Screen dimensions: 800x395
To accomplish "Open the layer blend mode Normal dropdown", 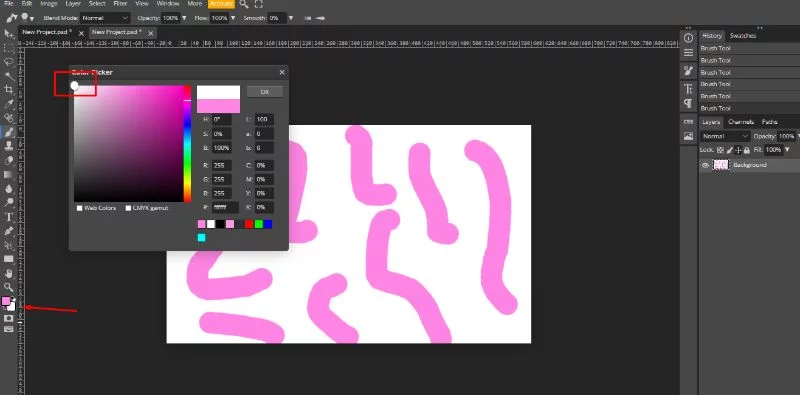I will point(726,136).
